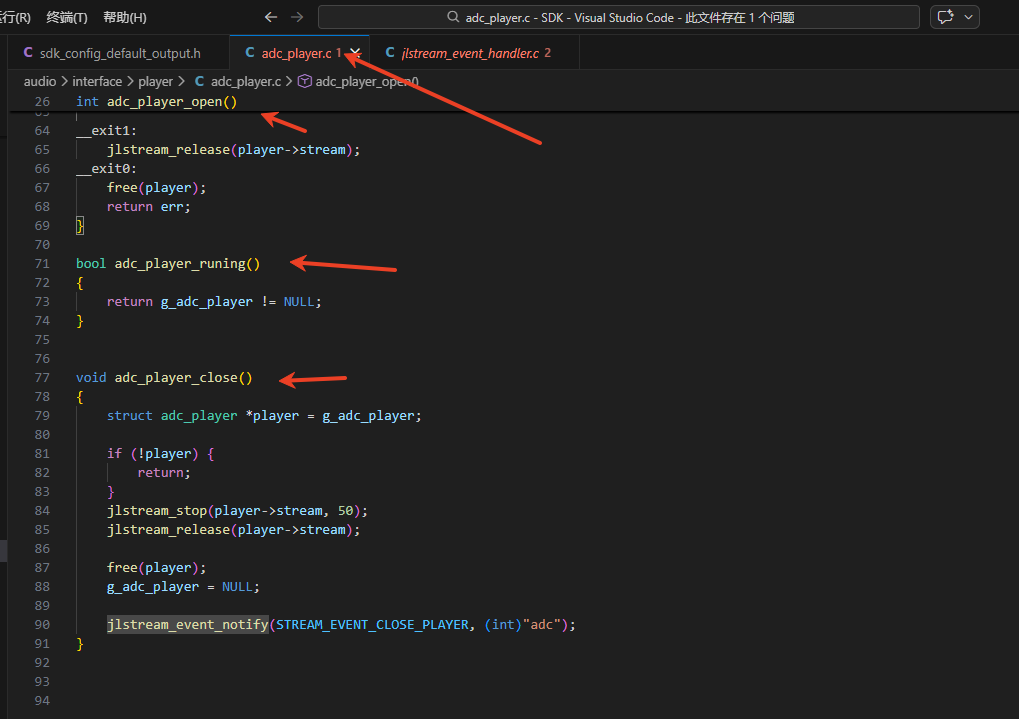
Task: Close the adc_player.c tab
Action: click(x=355, y=53)
